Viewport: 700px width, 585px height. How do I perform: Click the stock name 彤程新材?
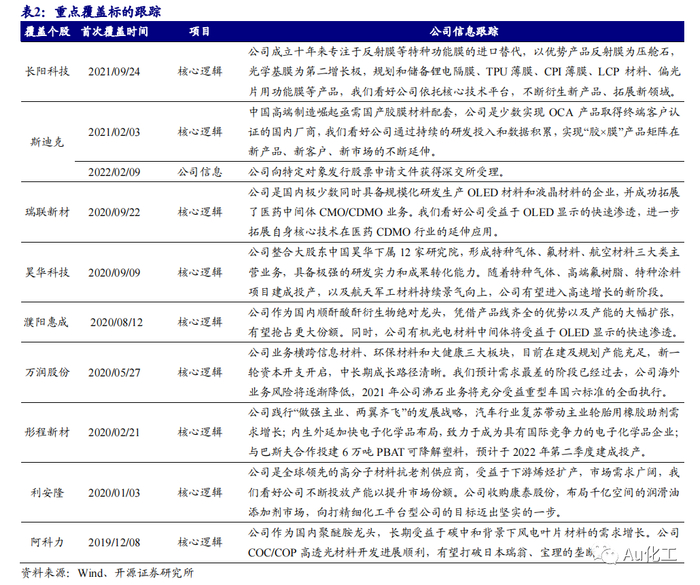(47, 432)
